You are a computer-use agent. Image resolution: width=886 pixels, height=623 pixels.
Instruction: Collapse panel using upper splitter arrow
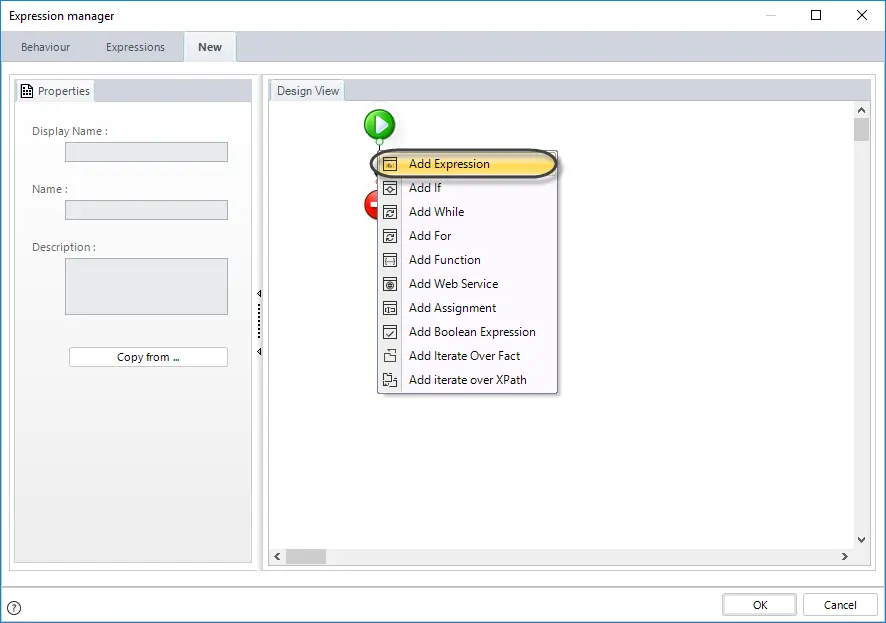click(259, 294)
